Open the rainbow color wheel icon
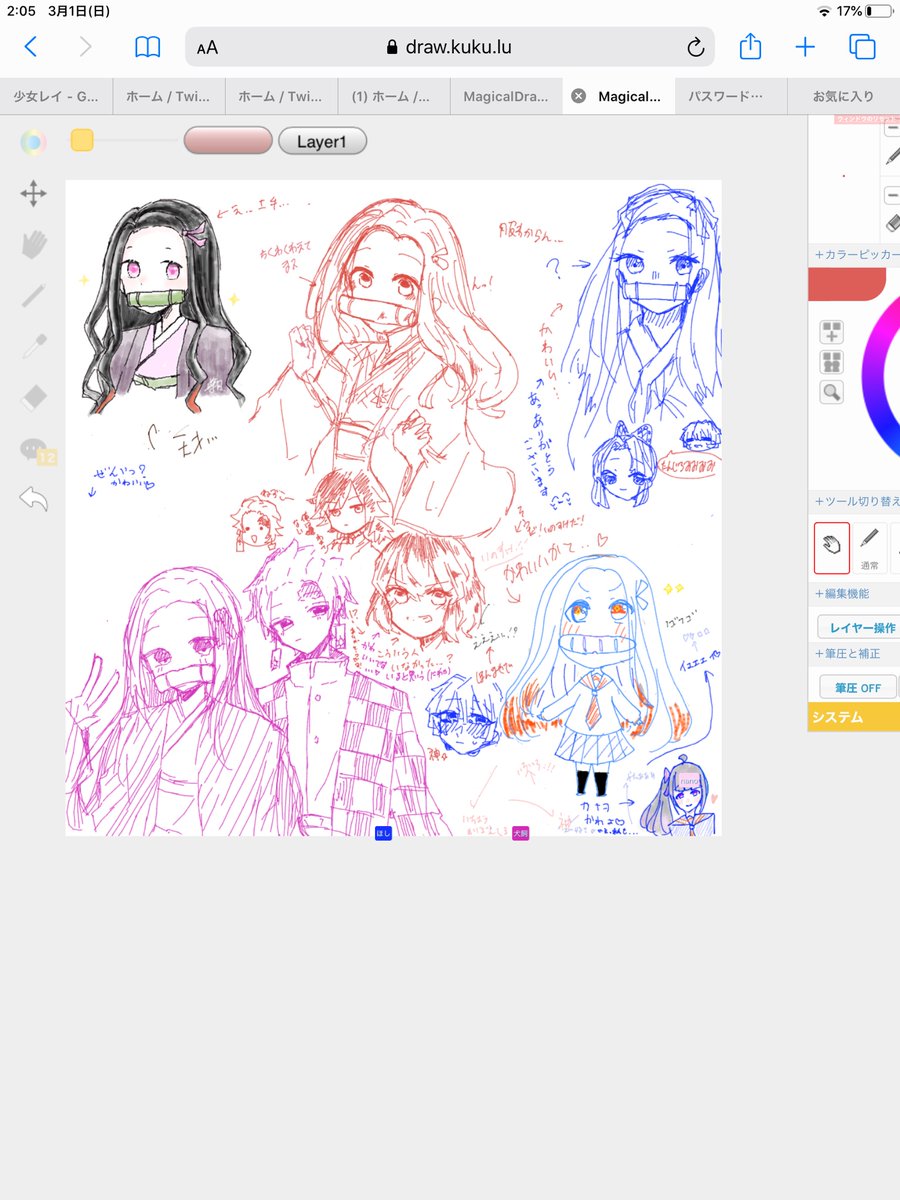The height and width of the screenshot is (1200, 900). pos(33,142)
